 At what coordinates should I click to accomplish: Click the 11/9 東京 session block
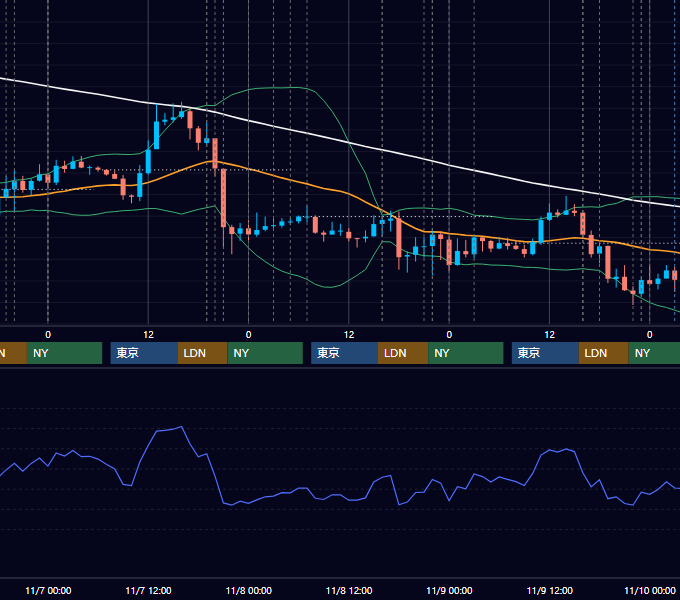click(545, 353)
